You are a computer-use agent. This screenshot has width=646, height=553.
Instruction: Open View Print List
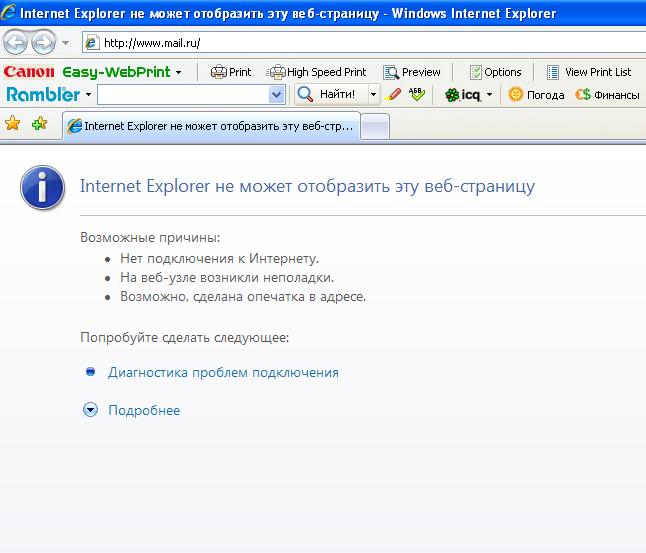click(589, 72)
